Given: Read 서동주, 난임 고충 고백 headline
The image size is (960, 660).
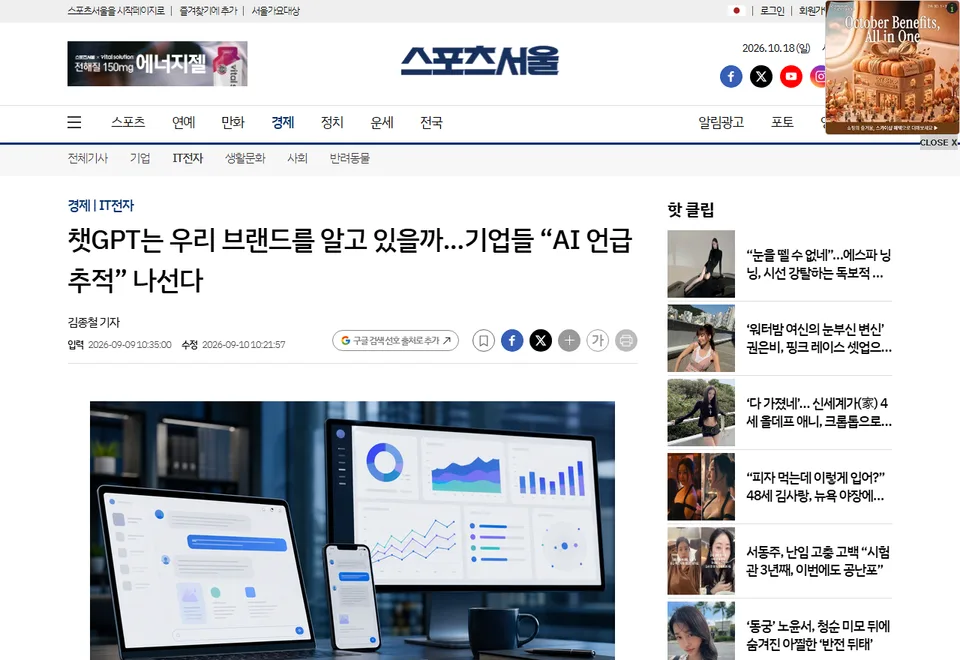Looking at the screenshot, I should (x=818, y=561).
